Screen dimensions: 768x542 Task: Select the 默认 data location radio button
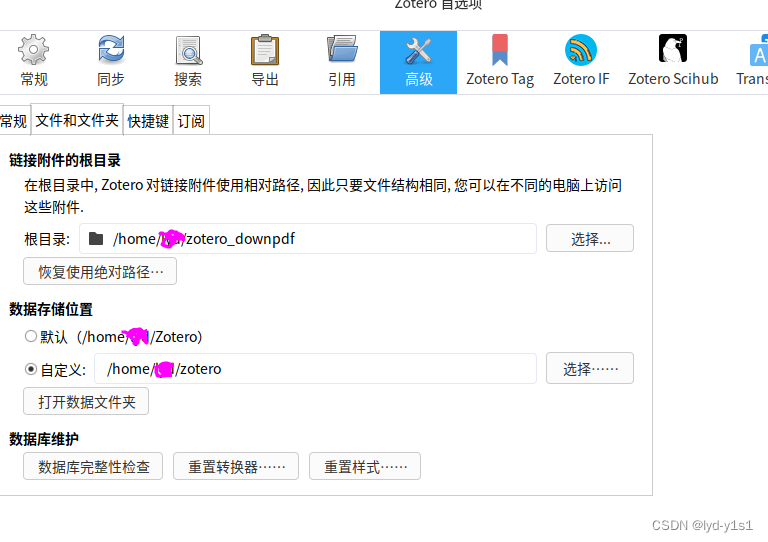click(31, 336)
